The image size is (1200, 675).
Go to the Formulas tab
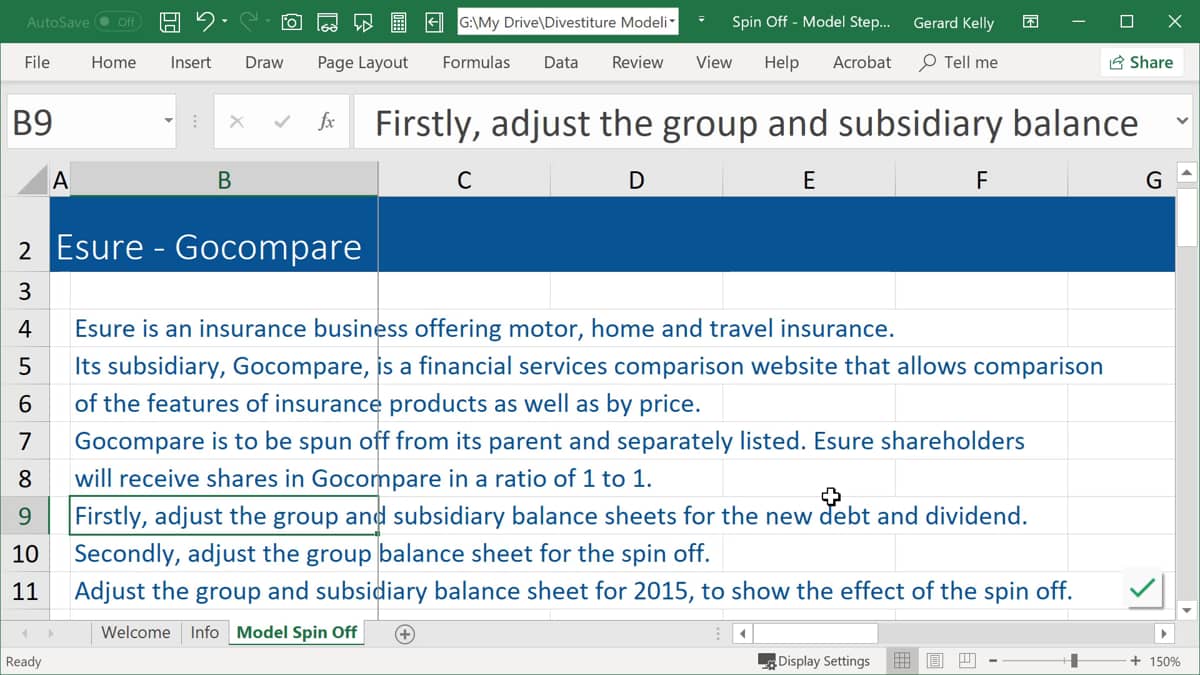point(476,62)
